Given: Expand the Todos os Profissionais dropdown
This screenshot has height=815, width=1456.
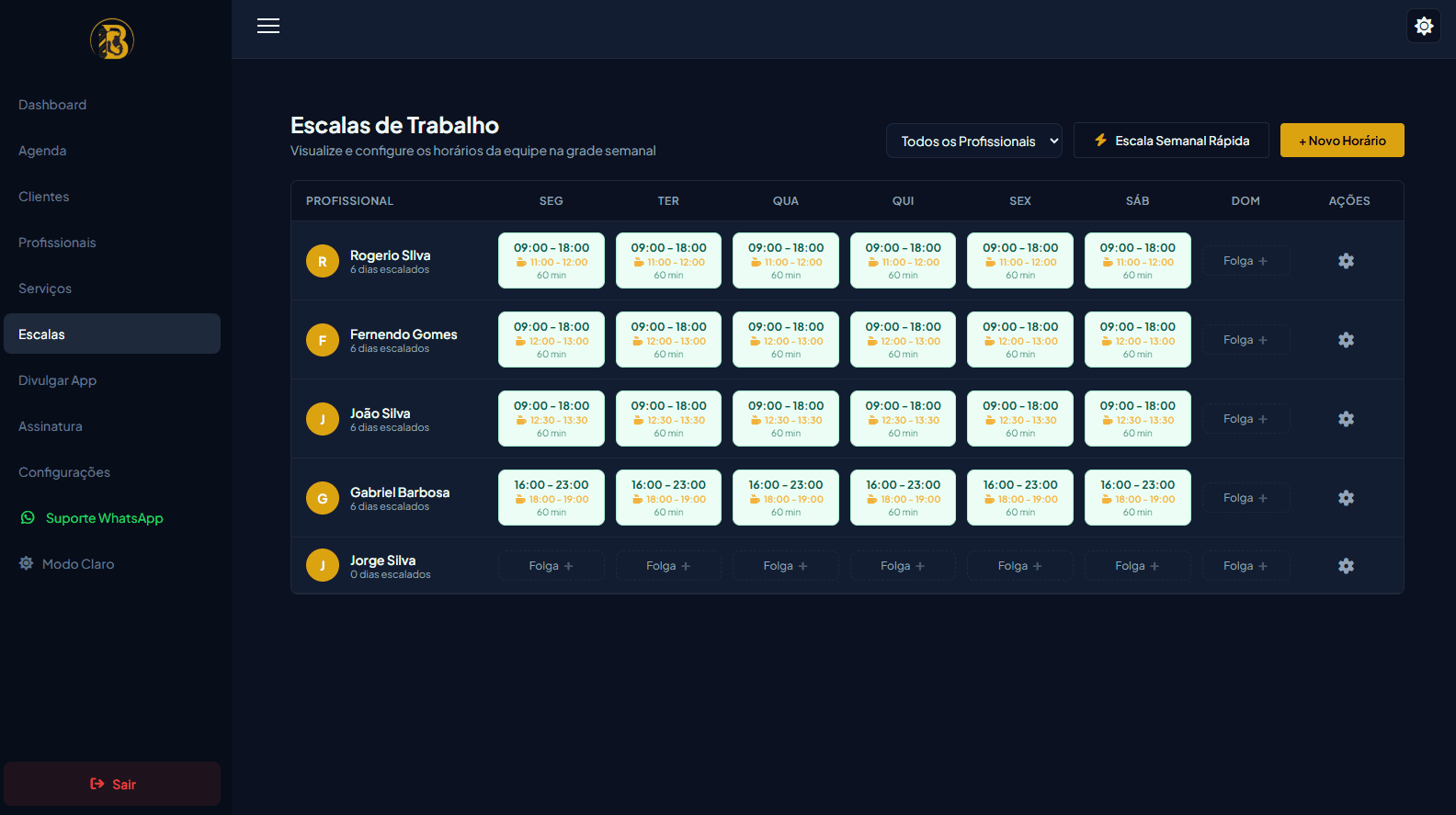Looking at the screenshot, I should pos(974,141).
